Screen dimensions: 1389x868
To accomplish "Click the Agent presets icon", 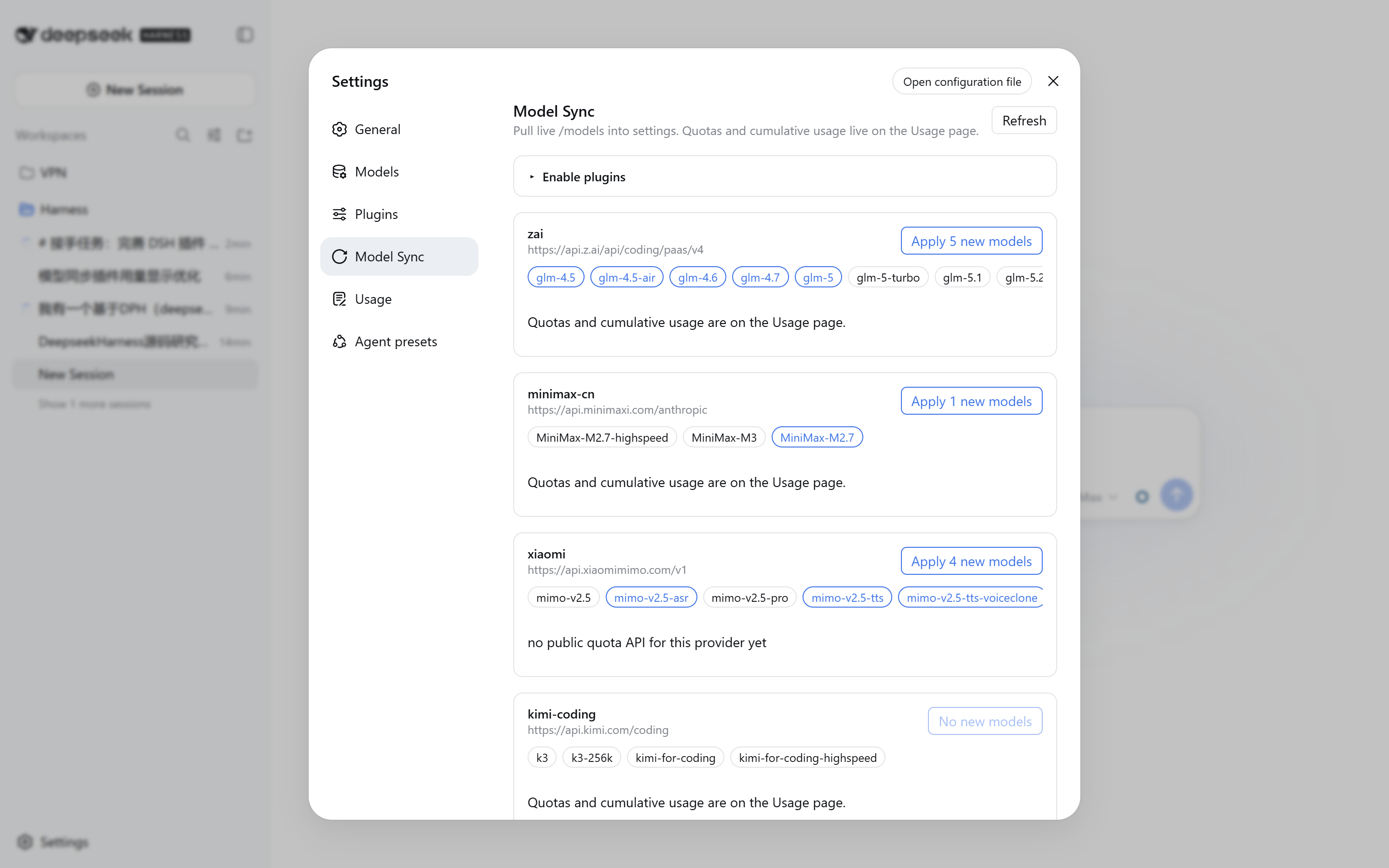I will pyautogui.click(x=339, y=341).
